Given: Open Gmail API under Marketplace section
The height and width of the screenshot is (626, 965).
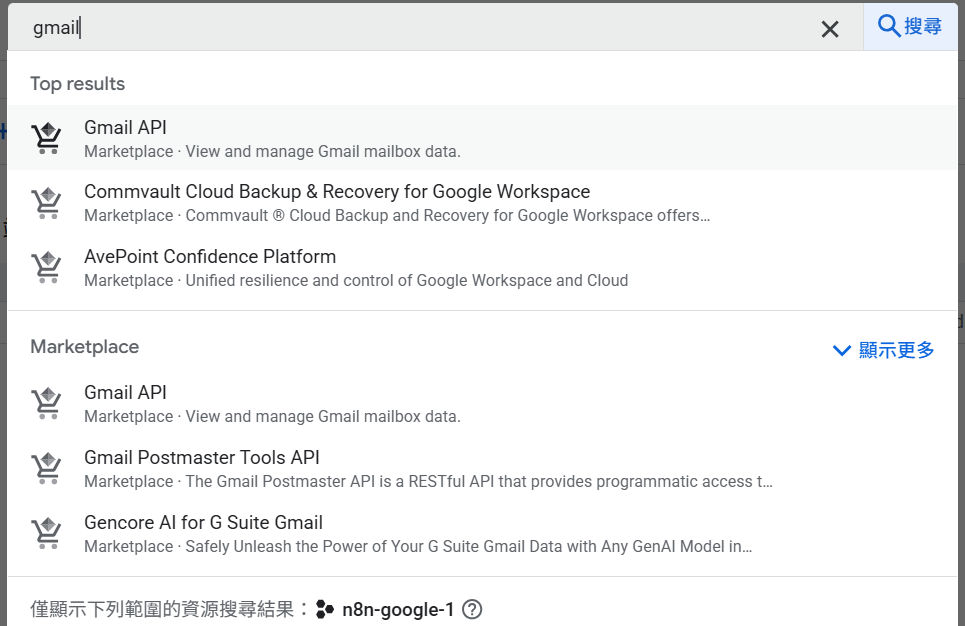Looking at the screenshot, I should (125, 392).
